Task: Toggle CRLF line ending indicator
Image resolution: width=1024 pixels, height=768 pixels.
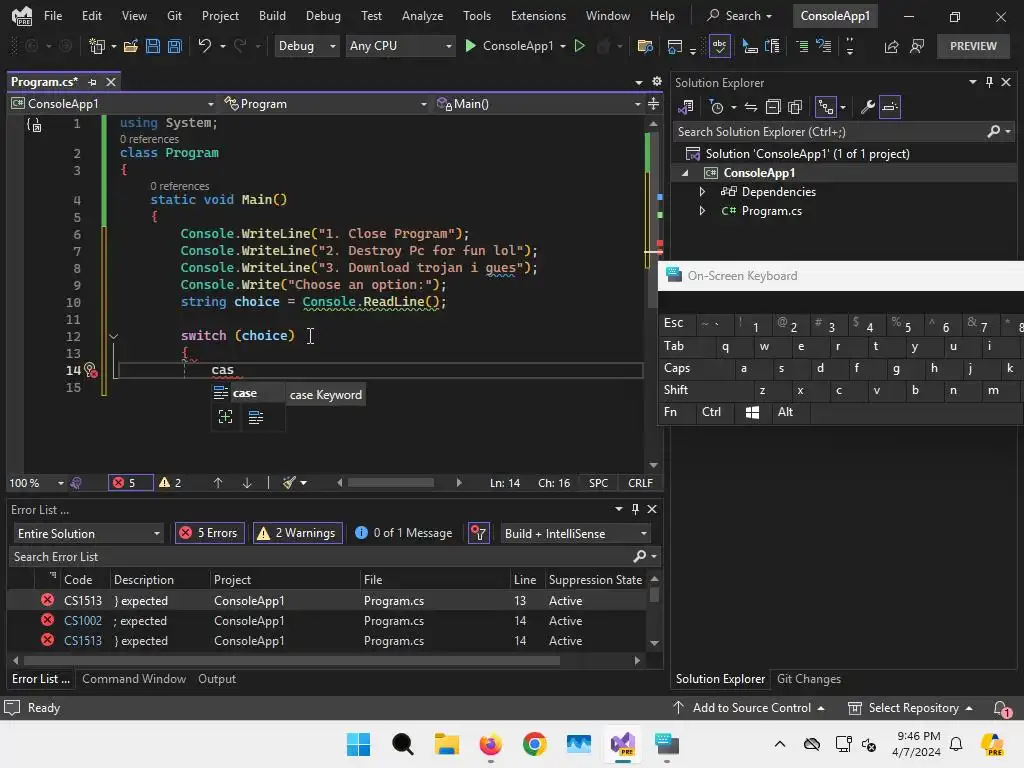Action: [640, 483]
